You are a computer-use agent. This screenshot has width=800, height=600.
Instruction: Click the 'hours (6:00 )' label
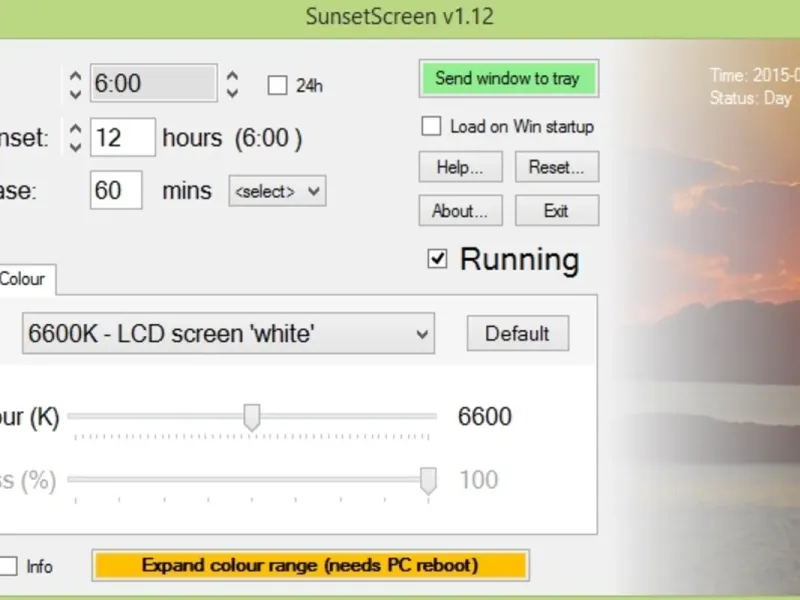[232, 138]
